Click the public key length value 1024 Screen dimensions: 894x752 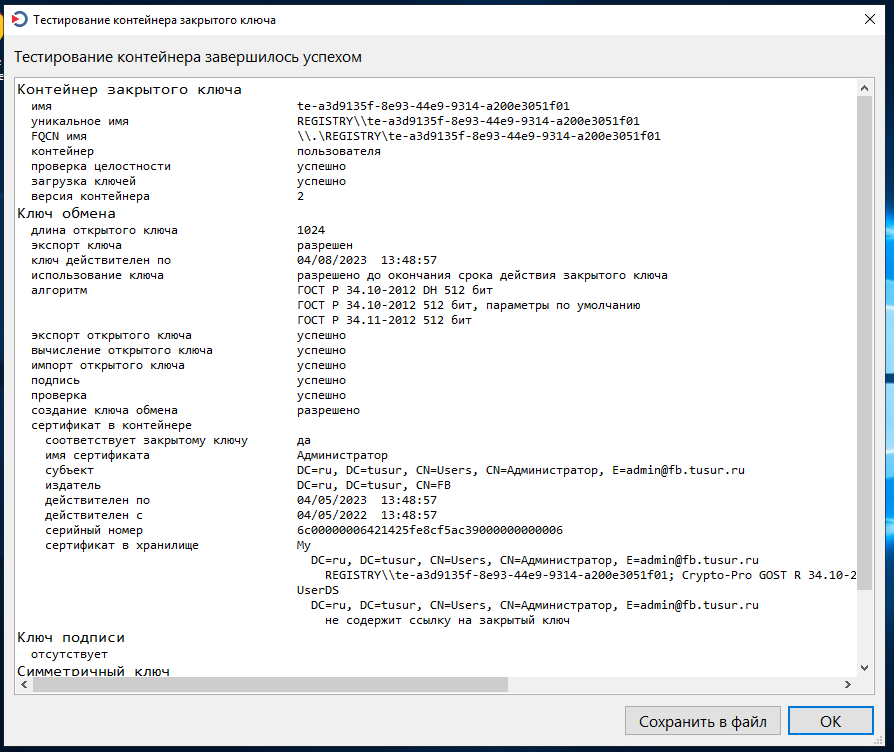pyautogui.click(x=311, y=230)
